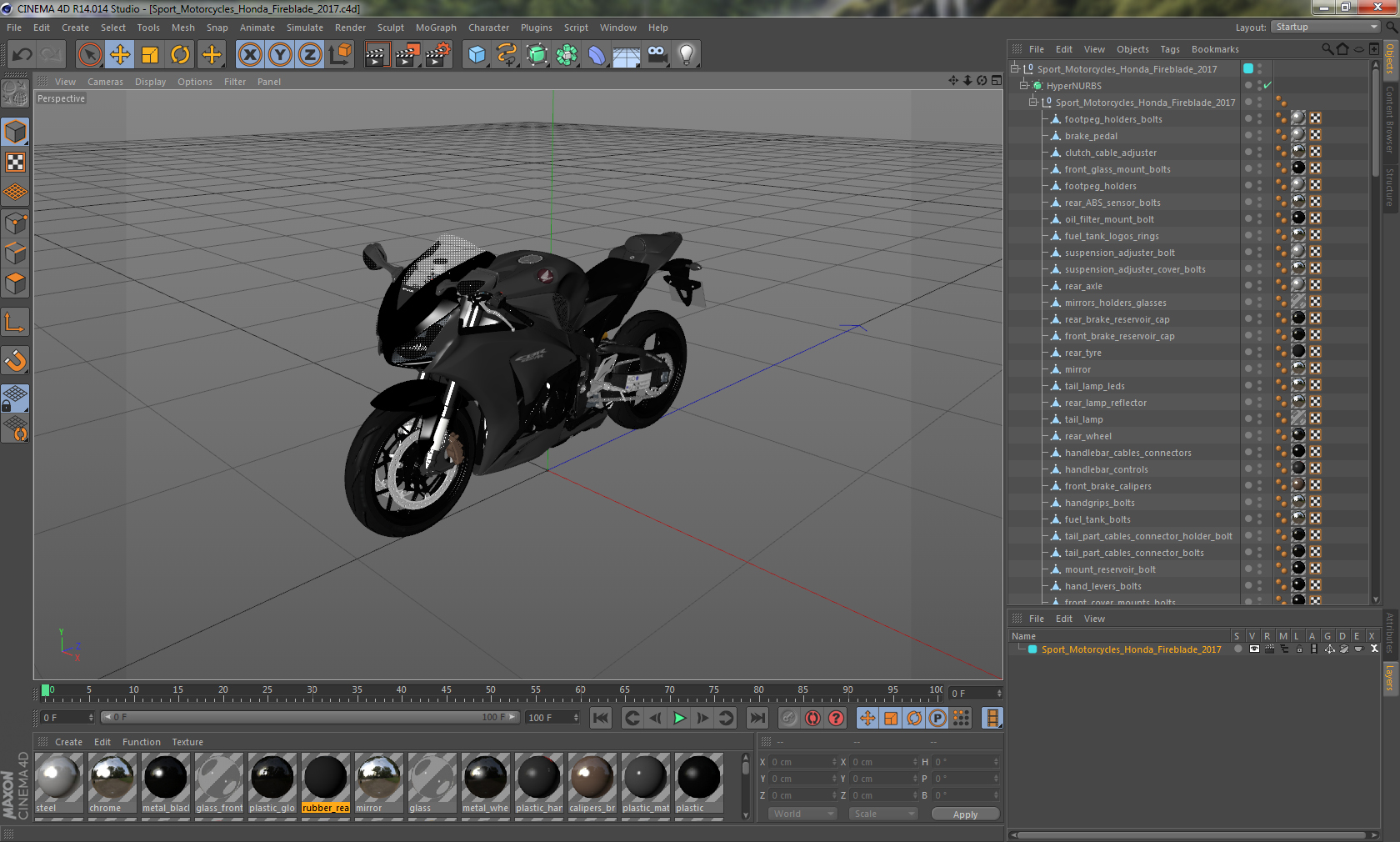This screenshot has width=1400, height=842.
Task: Add a Cube primitive object
Action: pyautogui.click(x=477, y=55)
